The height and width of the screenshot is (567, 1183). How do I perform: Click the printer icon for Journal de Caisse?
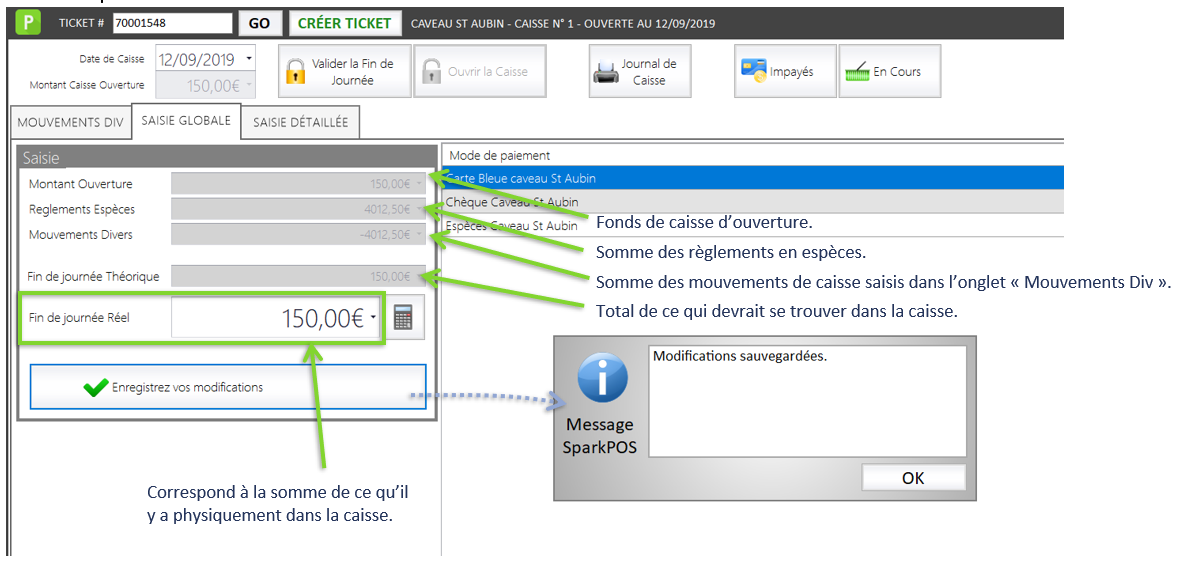(606, 72)
